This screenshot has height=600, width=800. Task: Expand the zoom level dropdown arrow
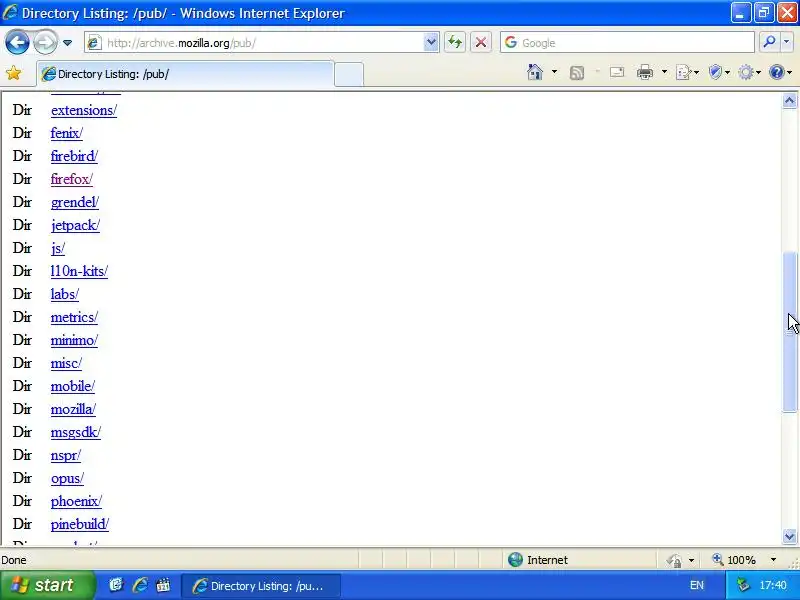click(773, 560)
